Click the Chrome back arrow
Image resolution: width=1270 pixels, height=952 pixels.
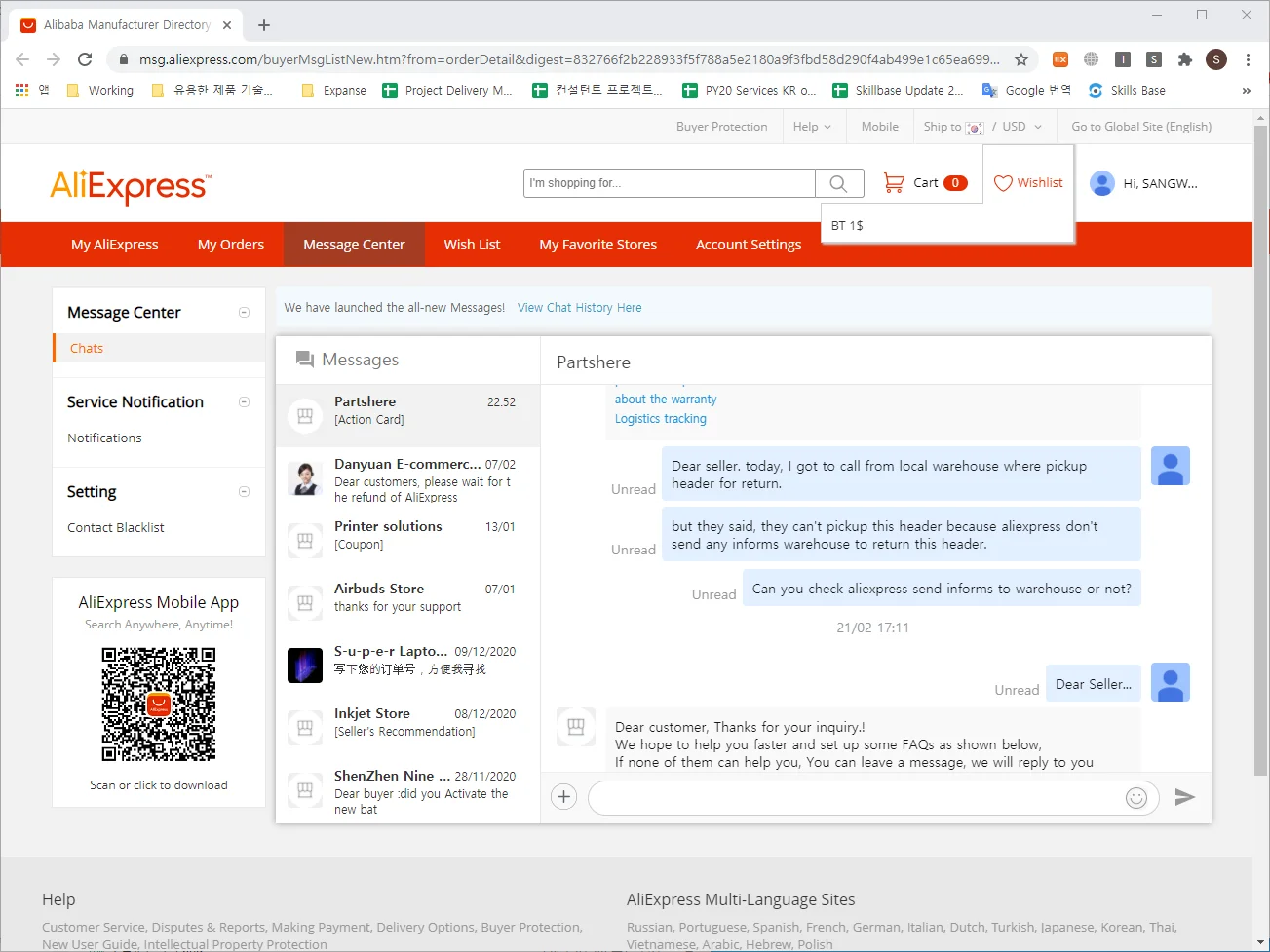pyautogui.click(x=23, y=59)
